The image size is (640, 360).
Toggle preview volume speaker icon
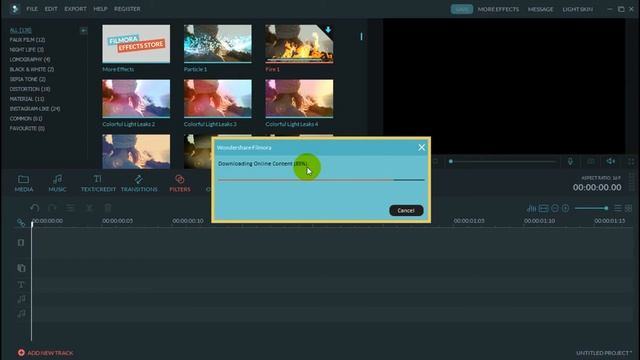[x=611, y=161]
